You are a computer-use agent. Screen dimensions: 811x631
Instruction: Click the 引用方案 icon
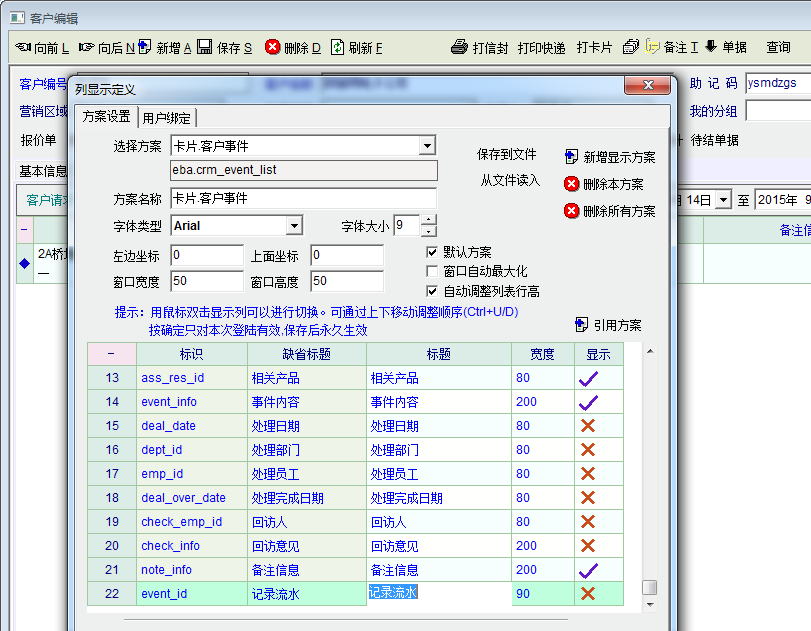pyautogui.click(x=582, y=325)
